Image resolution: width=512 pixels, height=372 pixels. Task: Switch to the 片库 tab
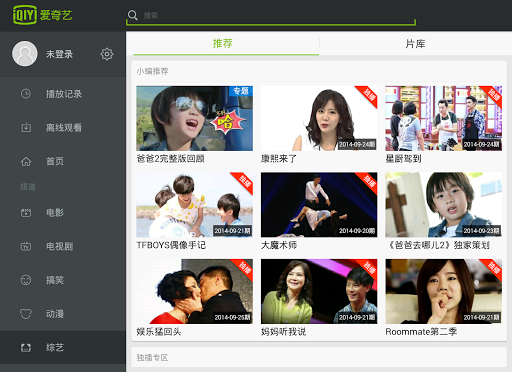[x=415, y=44]
